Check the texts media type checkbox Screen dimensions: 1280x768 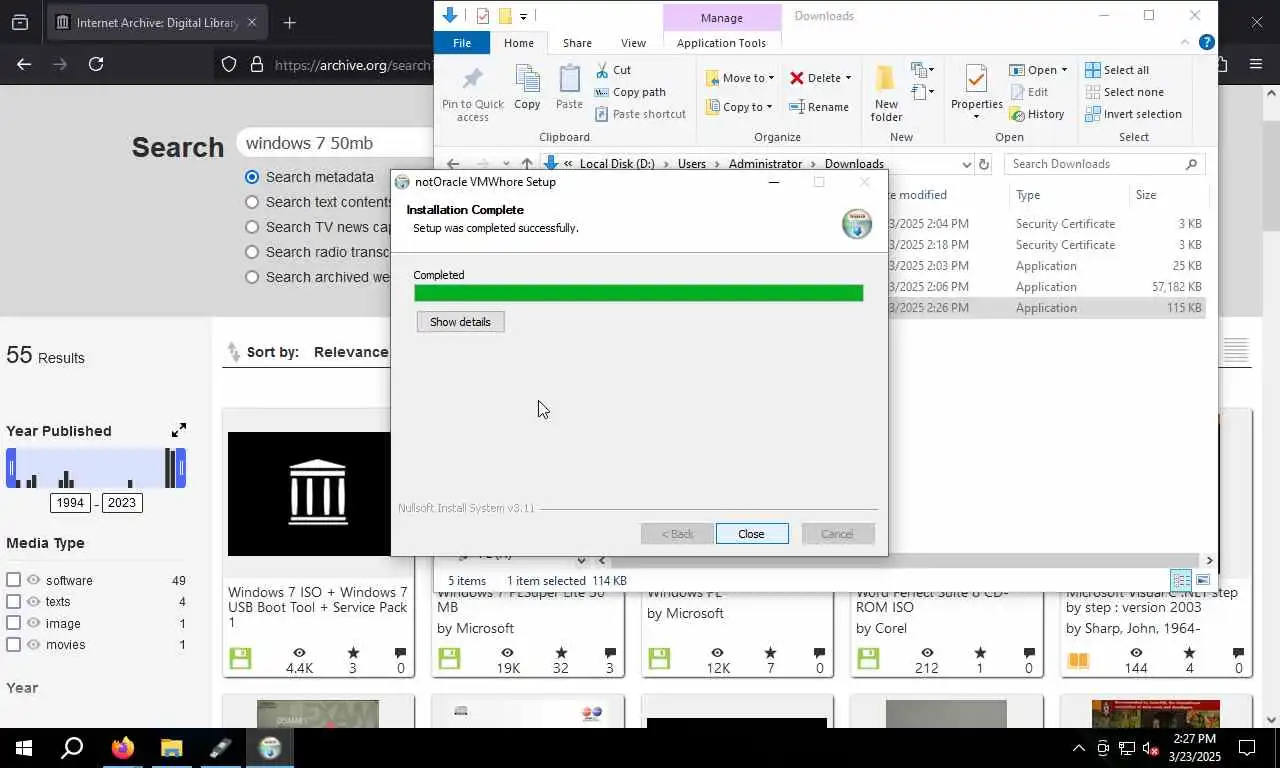pyautogui.click(x=13, y=601)
